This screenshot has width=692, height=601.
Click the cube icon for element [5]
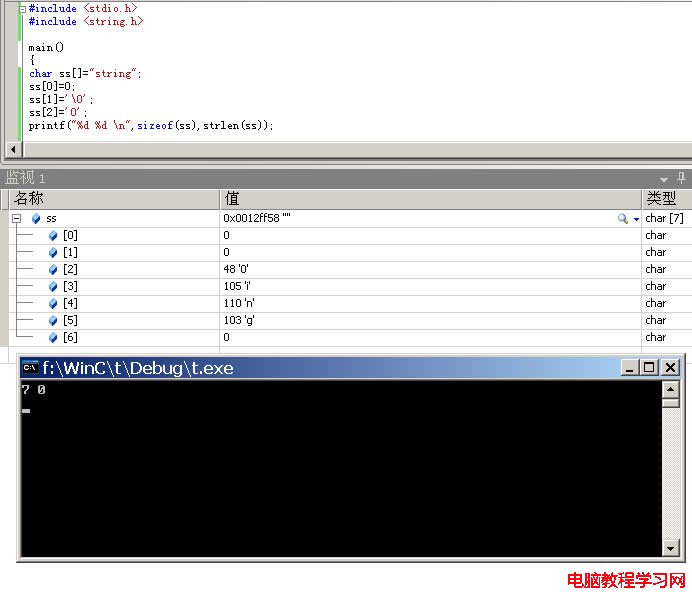(53, 321)
